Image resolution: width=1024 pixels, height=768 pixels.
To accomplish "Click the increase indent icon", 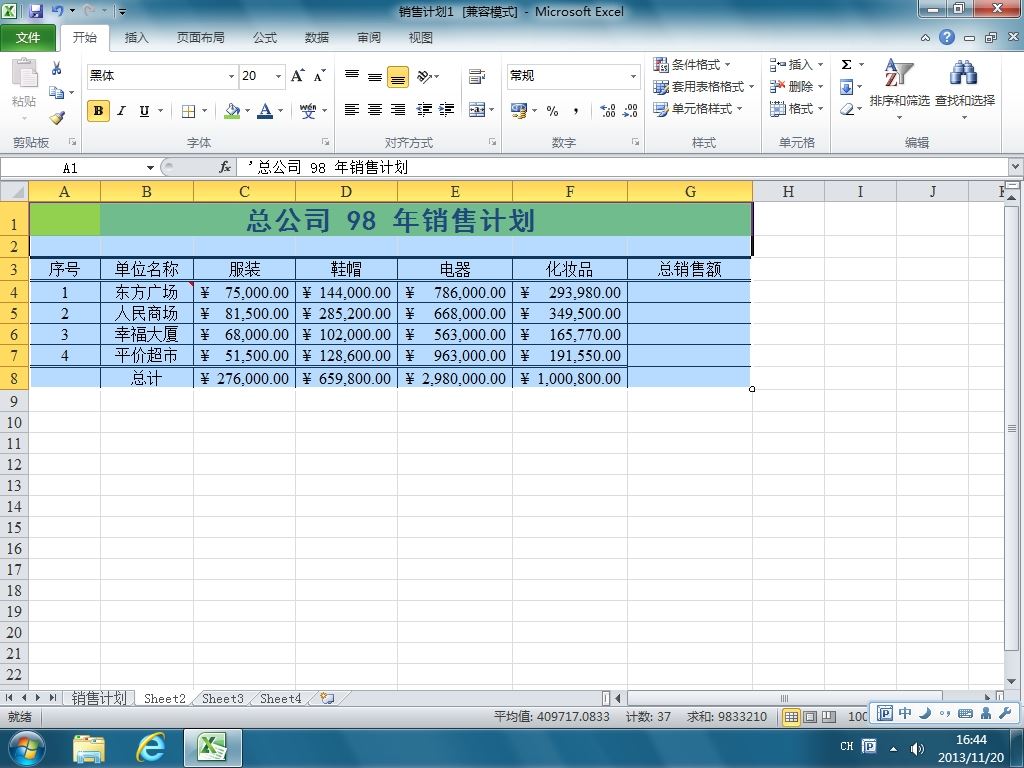I will tap(447, 110).
